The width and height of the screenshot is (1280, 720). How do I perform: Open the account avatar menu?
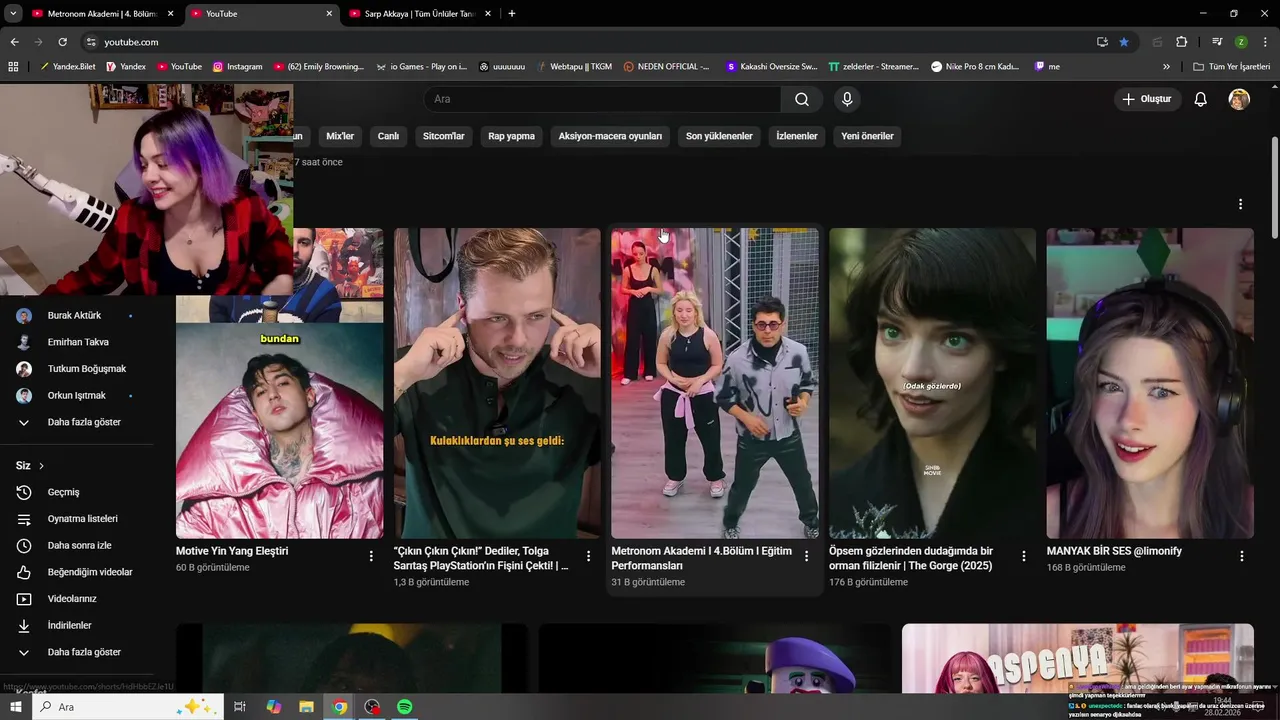pyautogui.click(x=1239, y=99)
